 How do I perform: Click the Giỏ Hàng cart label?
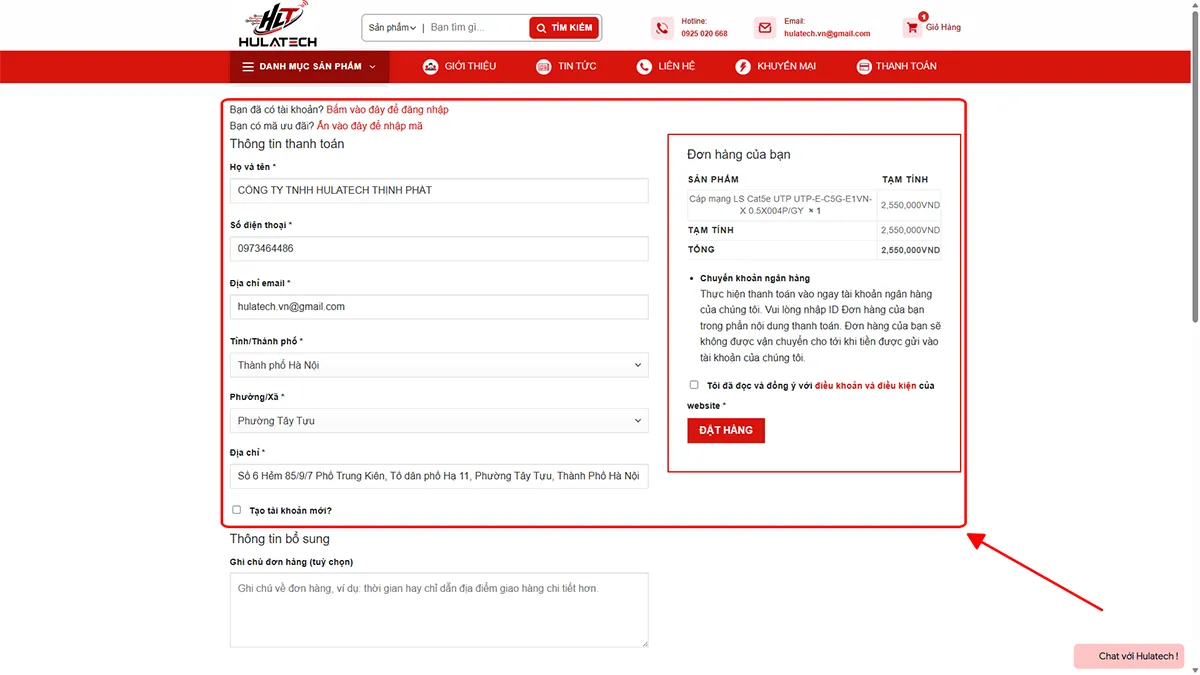point(943,28)
